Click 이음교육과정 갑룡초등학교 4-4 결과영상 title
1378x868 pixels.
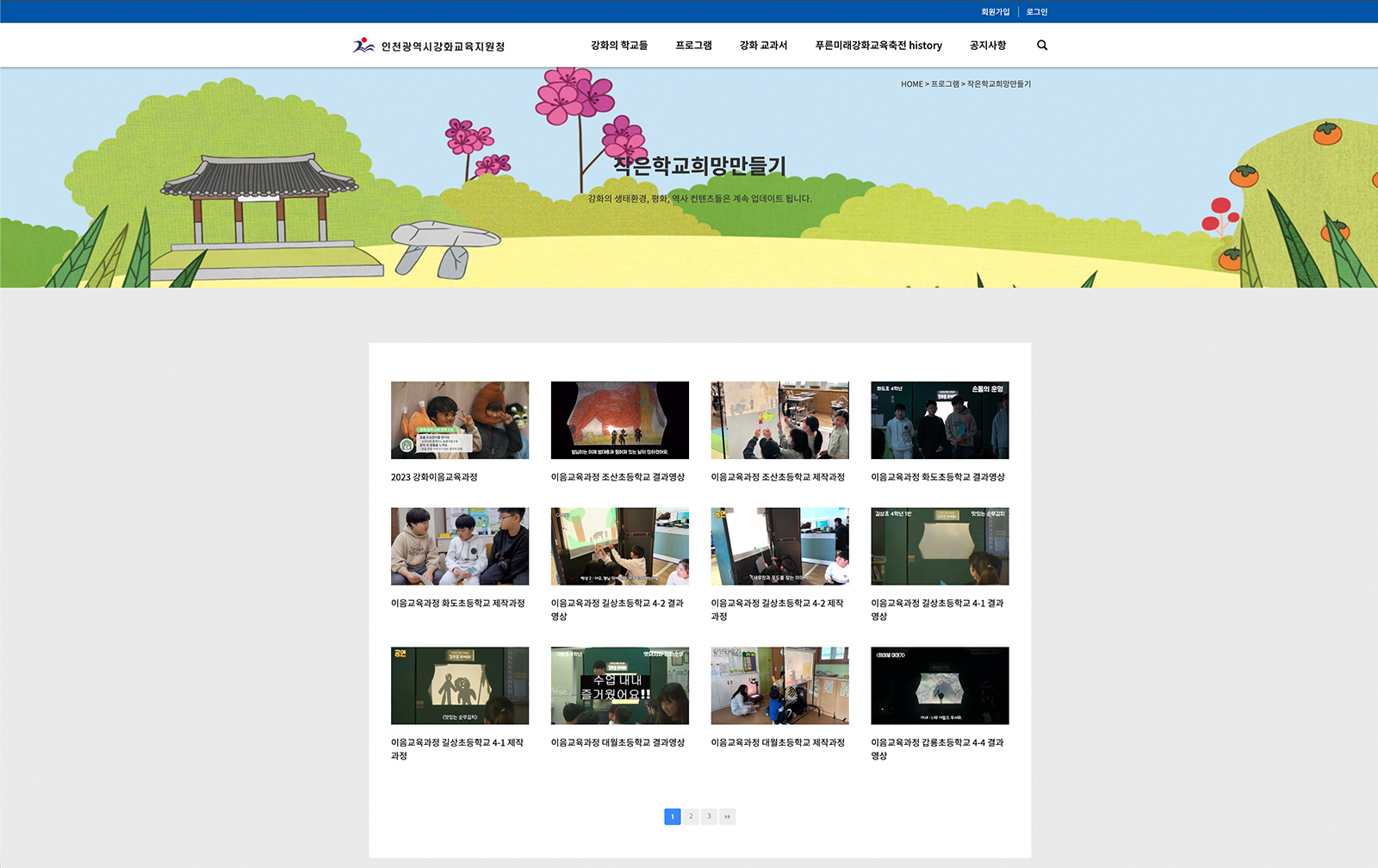(x=937, y=749)
